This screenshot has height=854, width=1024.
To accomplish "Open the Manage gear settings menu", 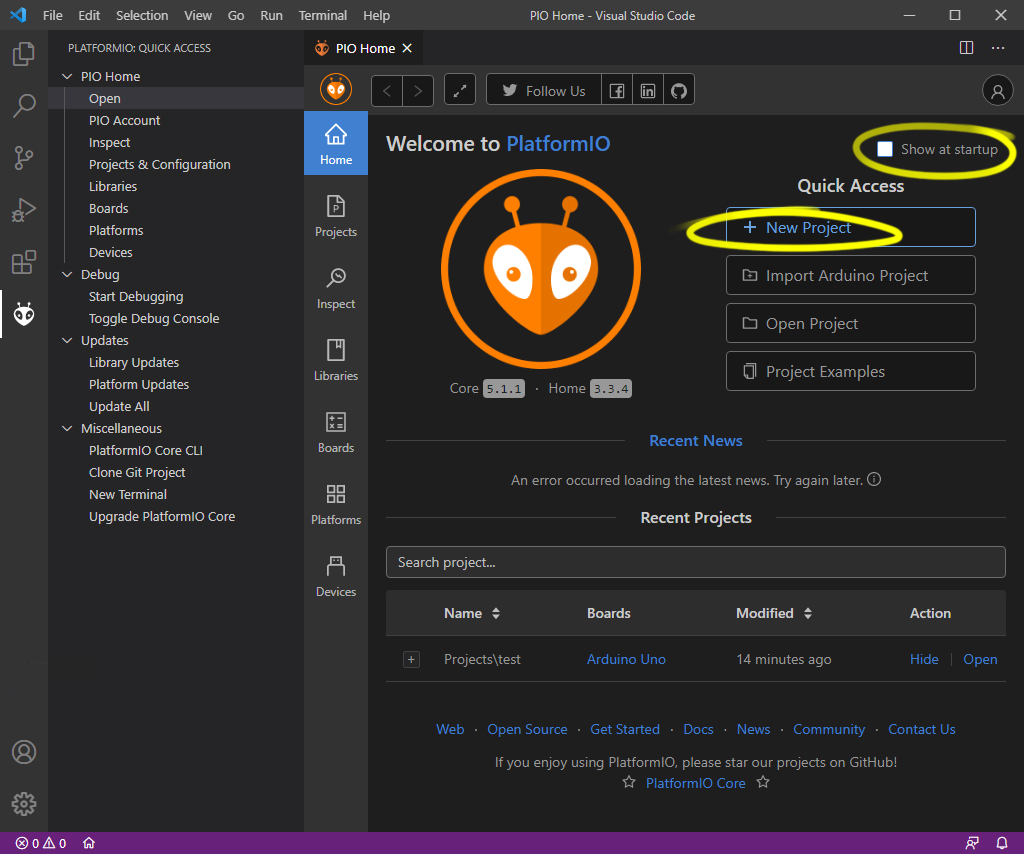I will tap(24, 804).
